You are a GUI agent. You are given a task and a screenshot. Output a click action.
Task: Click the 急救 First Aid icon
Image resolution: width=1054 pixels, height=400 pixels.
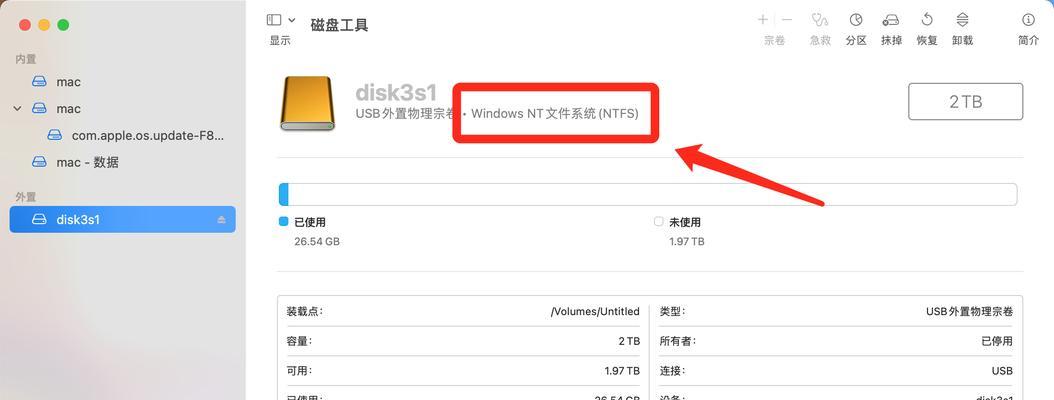(819, 20)
